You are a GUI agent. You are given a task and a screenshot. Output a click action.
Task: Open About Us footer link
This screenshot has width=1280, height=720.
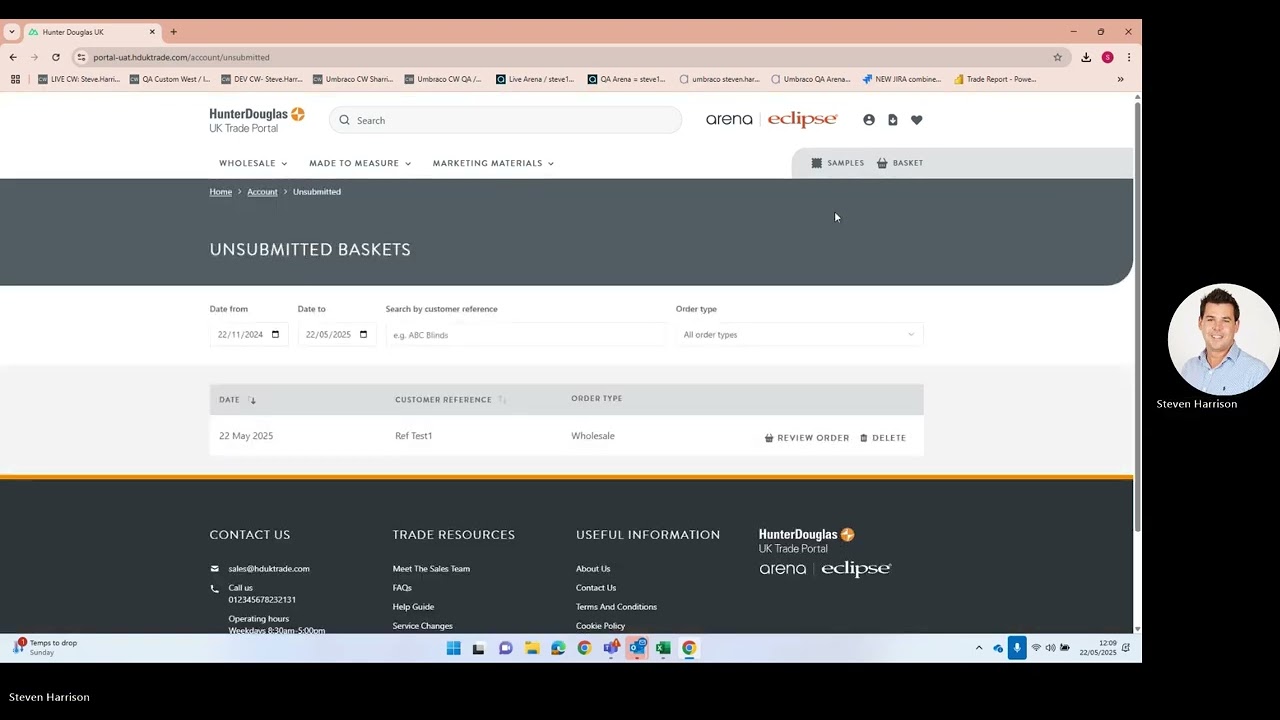(593, 569)
